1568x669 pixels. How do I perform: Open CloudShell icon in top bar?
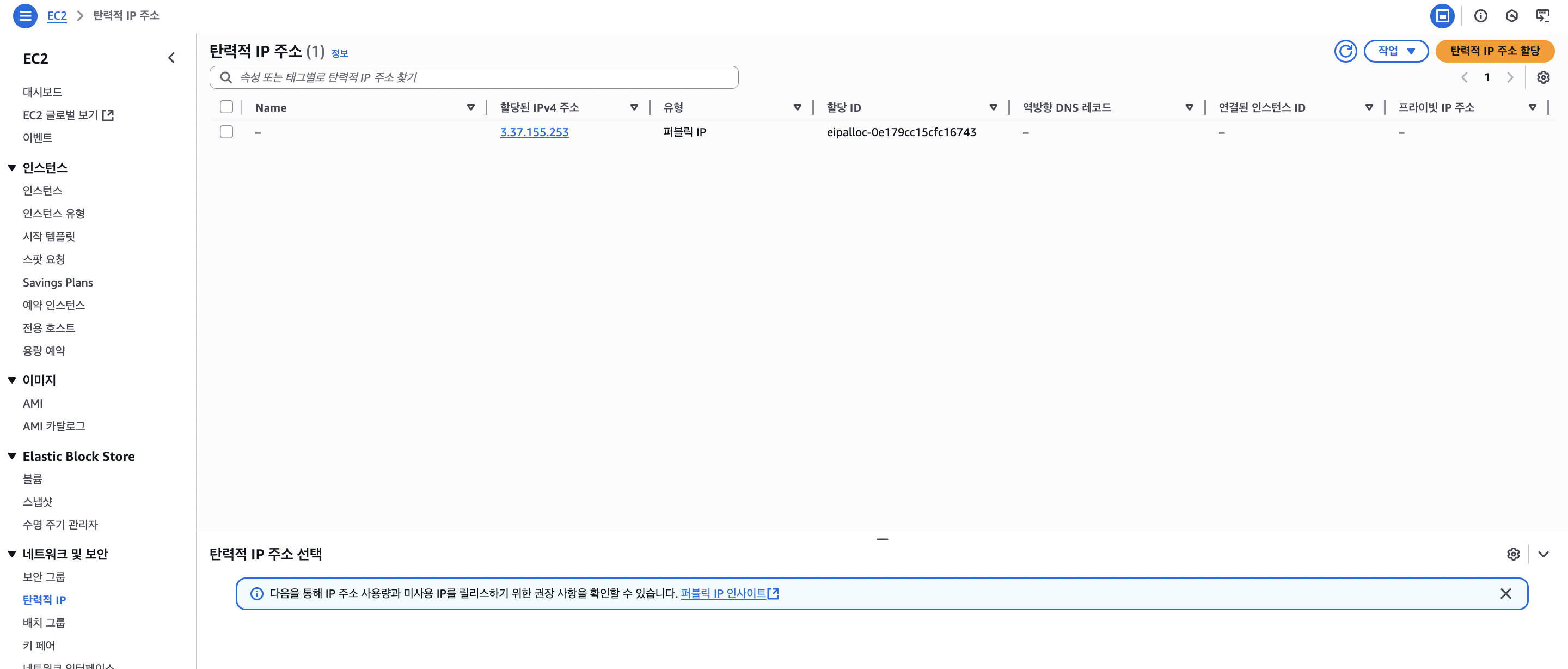[1542, 16]
